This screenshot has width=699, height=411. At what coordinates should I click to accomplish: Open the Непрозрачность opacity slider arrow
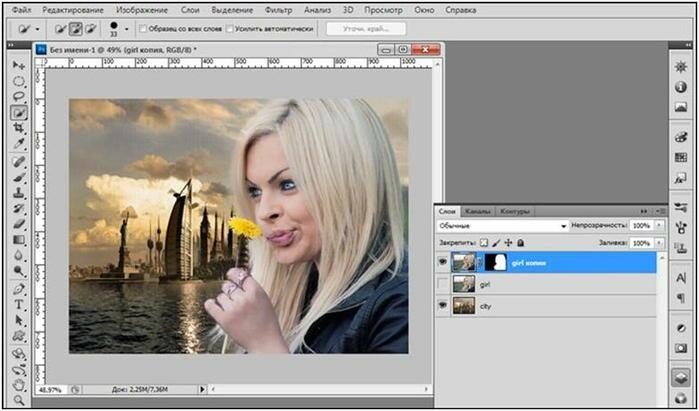pyautogui.click(x=660, y=226)
